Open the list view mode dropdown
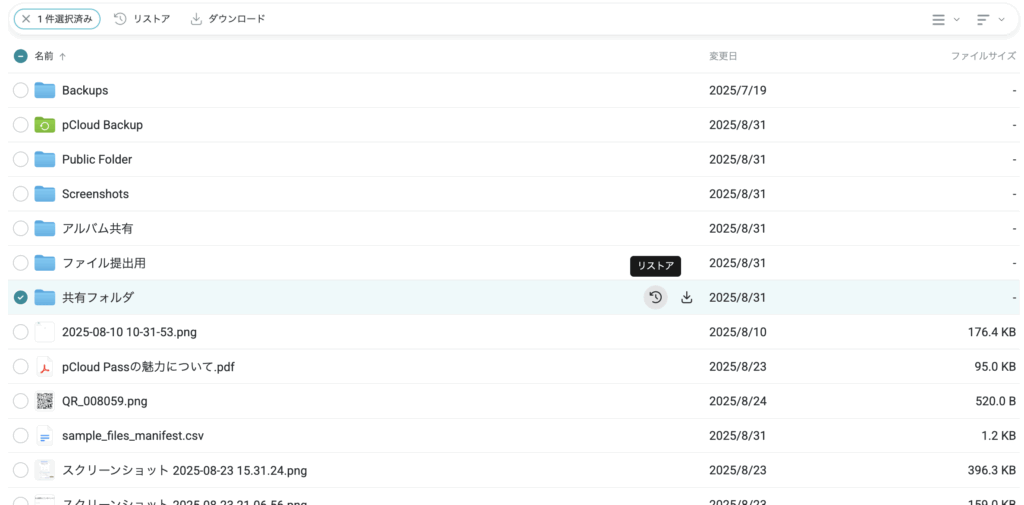Viewport: 1024px width, 505px height. [x=944, y=19]
